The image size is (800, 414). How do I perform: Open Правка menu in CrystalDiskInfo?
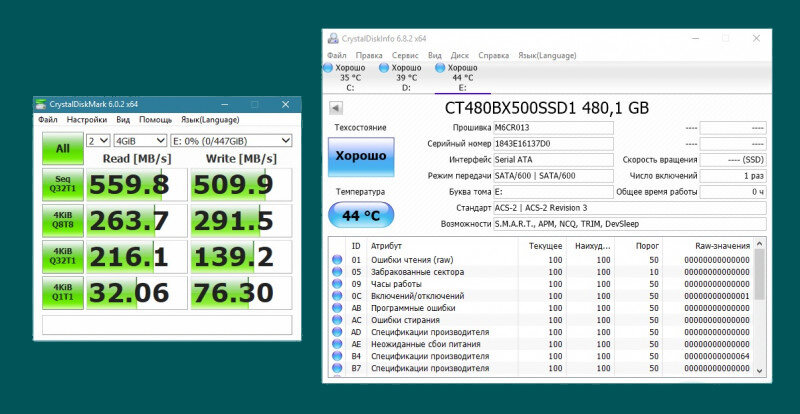[369, 55]
